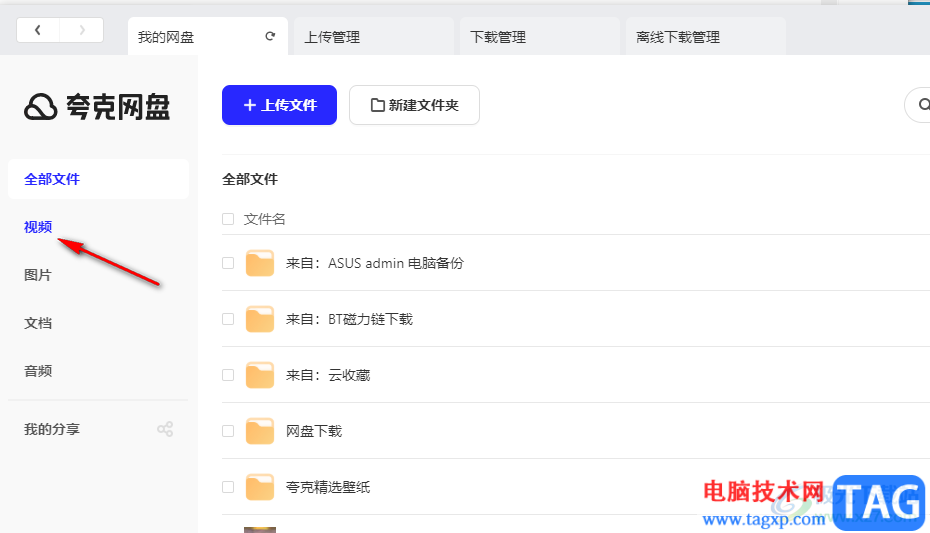The height and width of the screenshot is (533, 930).
Task: Switch to the 下载管理 tab
Action: 540,37
